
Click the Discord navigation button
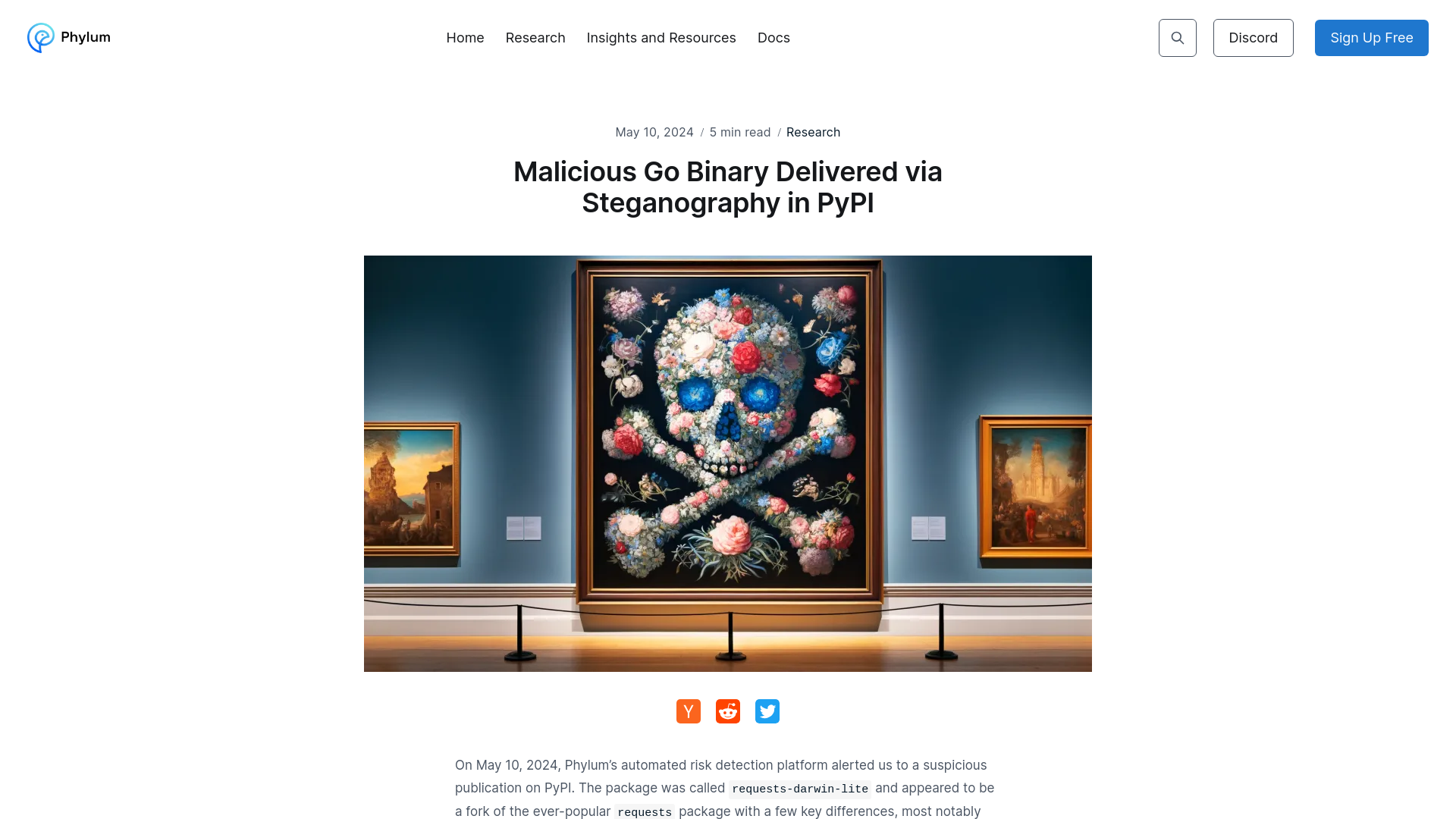click(x=1254, y=38)
